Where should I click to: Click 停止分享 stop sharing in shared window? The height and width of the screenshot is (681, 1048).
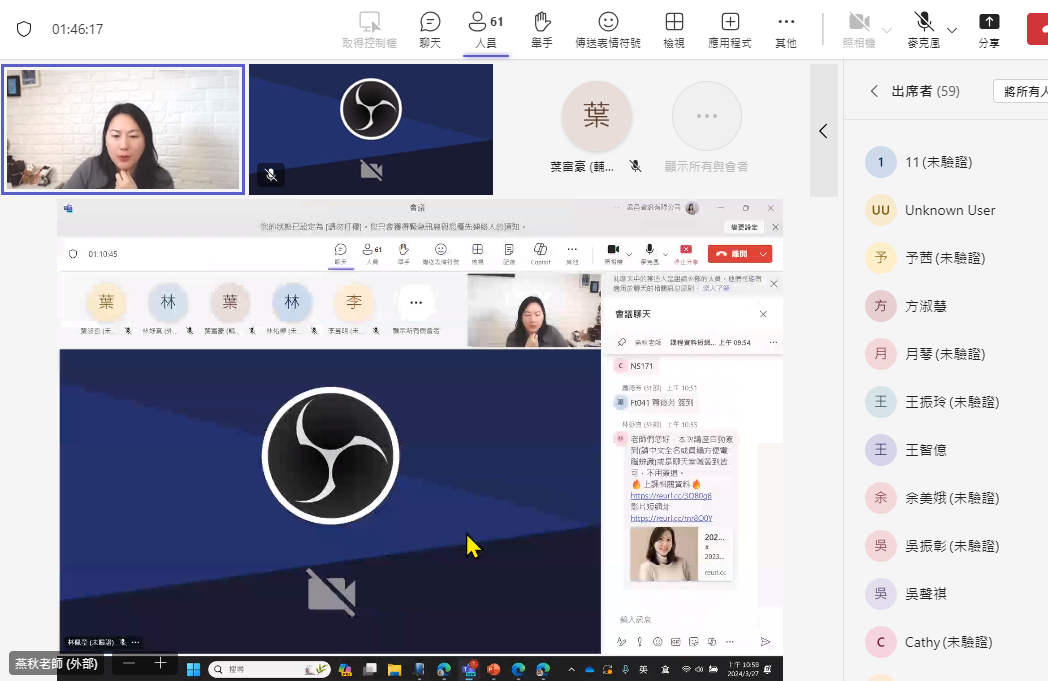686,253
